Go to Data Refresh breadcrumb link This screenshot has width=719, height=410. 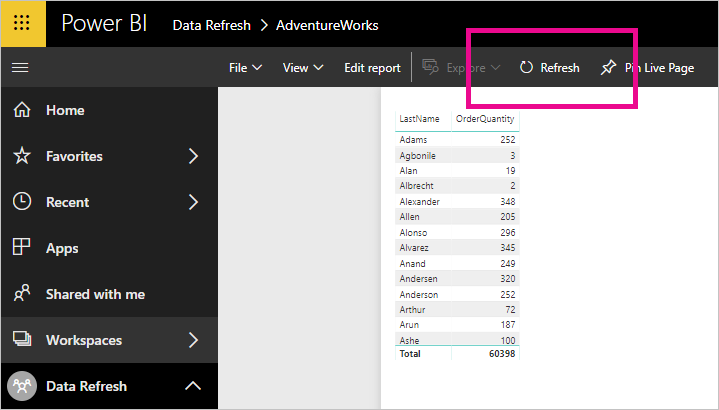pyautogui.click(x=211, y=25)
